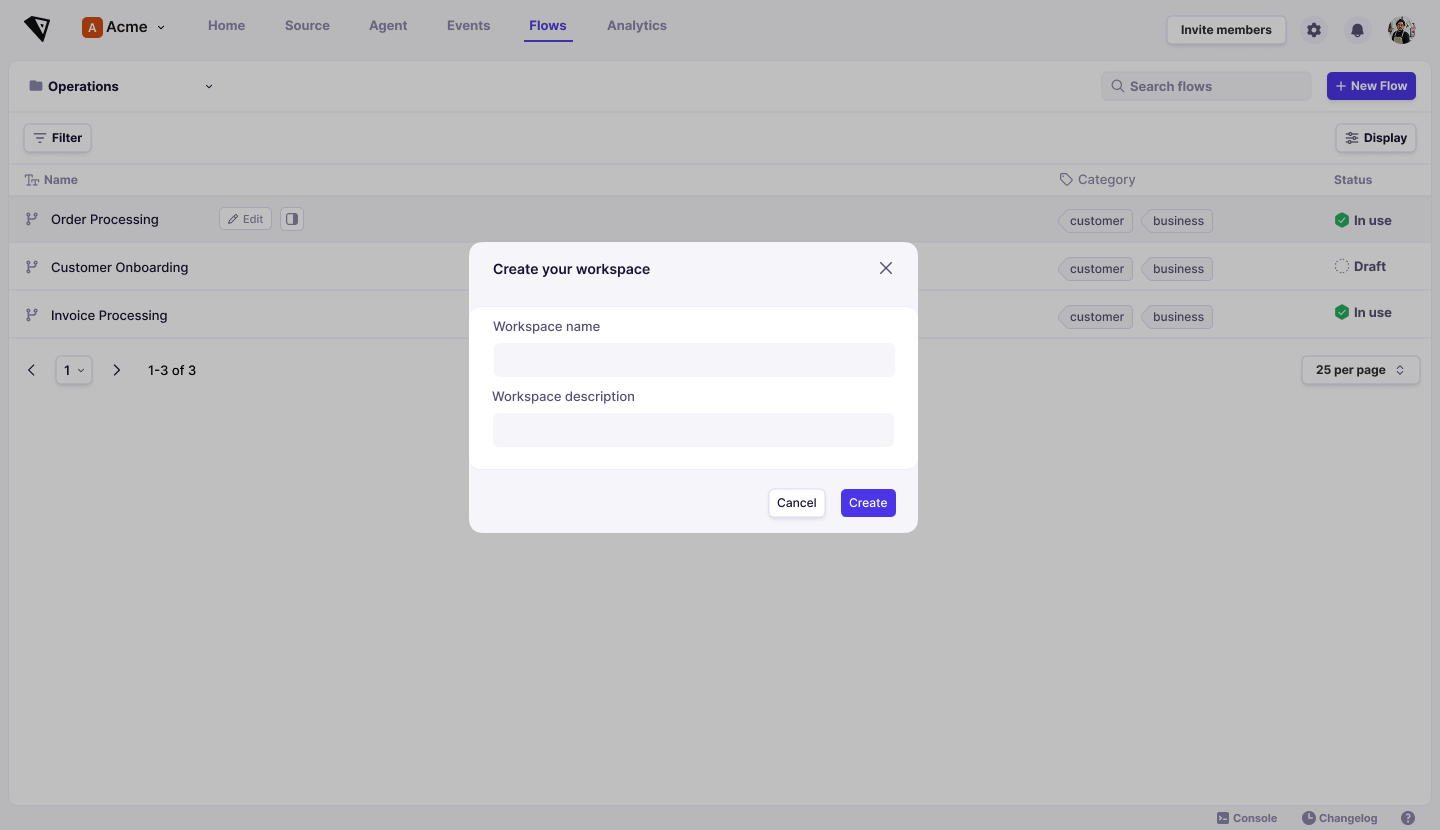Click the New Flow button

1371,86
